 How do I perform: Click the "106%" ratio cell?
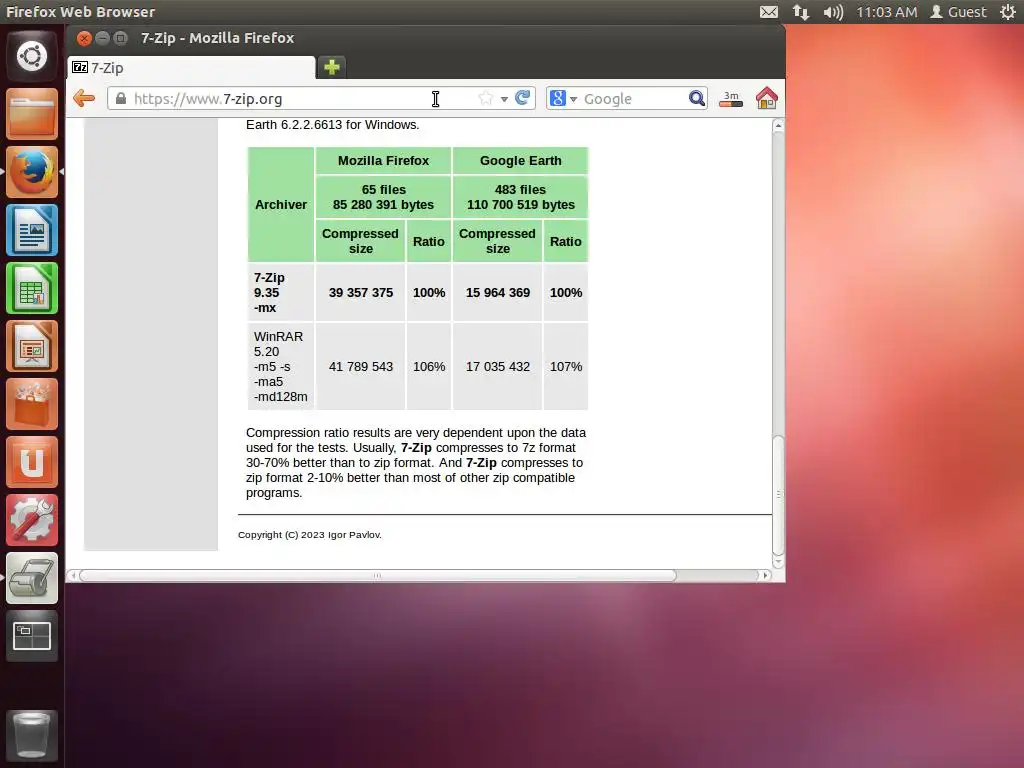coord(429,366)
